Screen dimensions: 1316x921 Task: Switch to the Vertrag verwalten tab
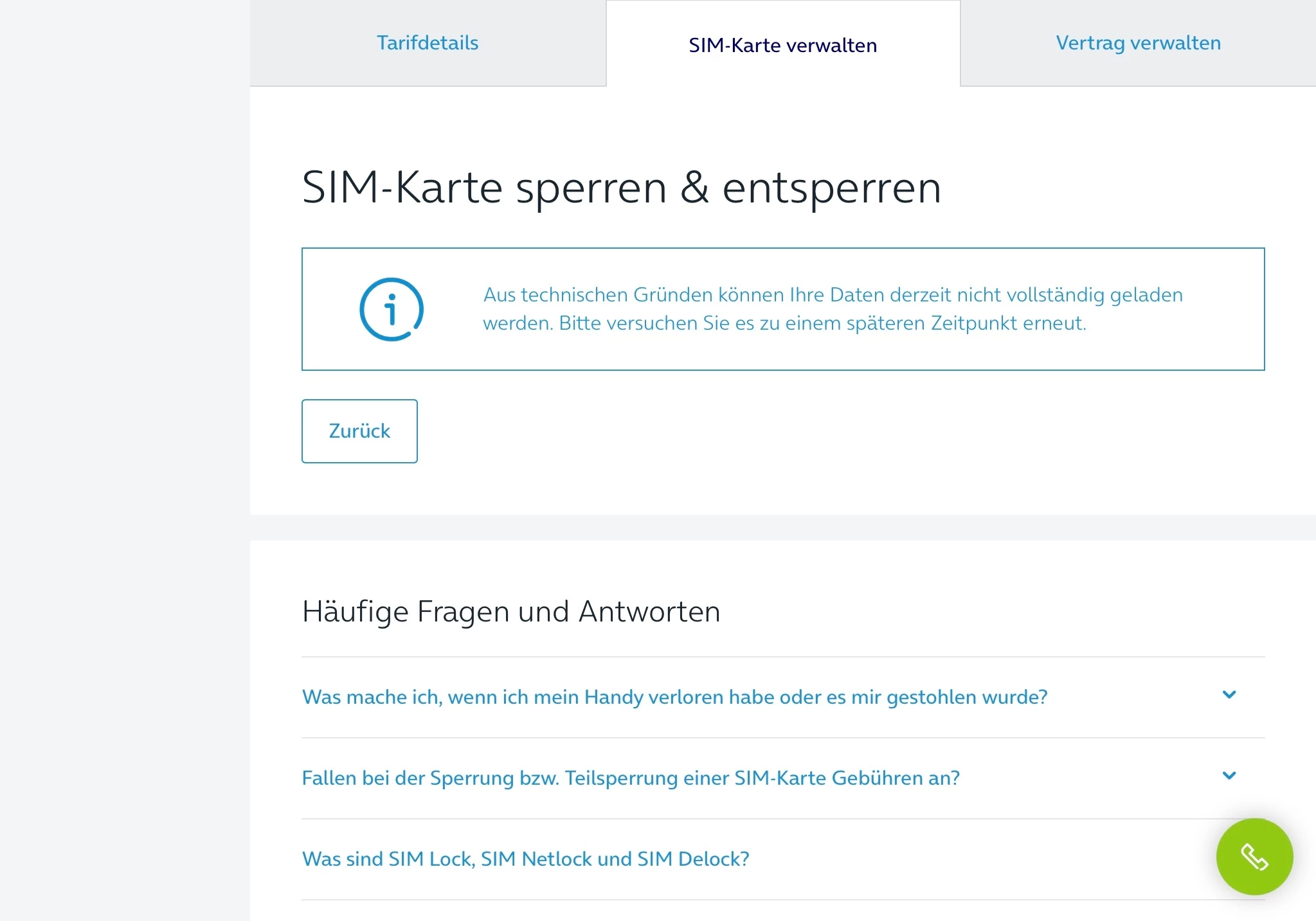[1138, 43]
